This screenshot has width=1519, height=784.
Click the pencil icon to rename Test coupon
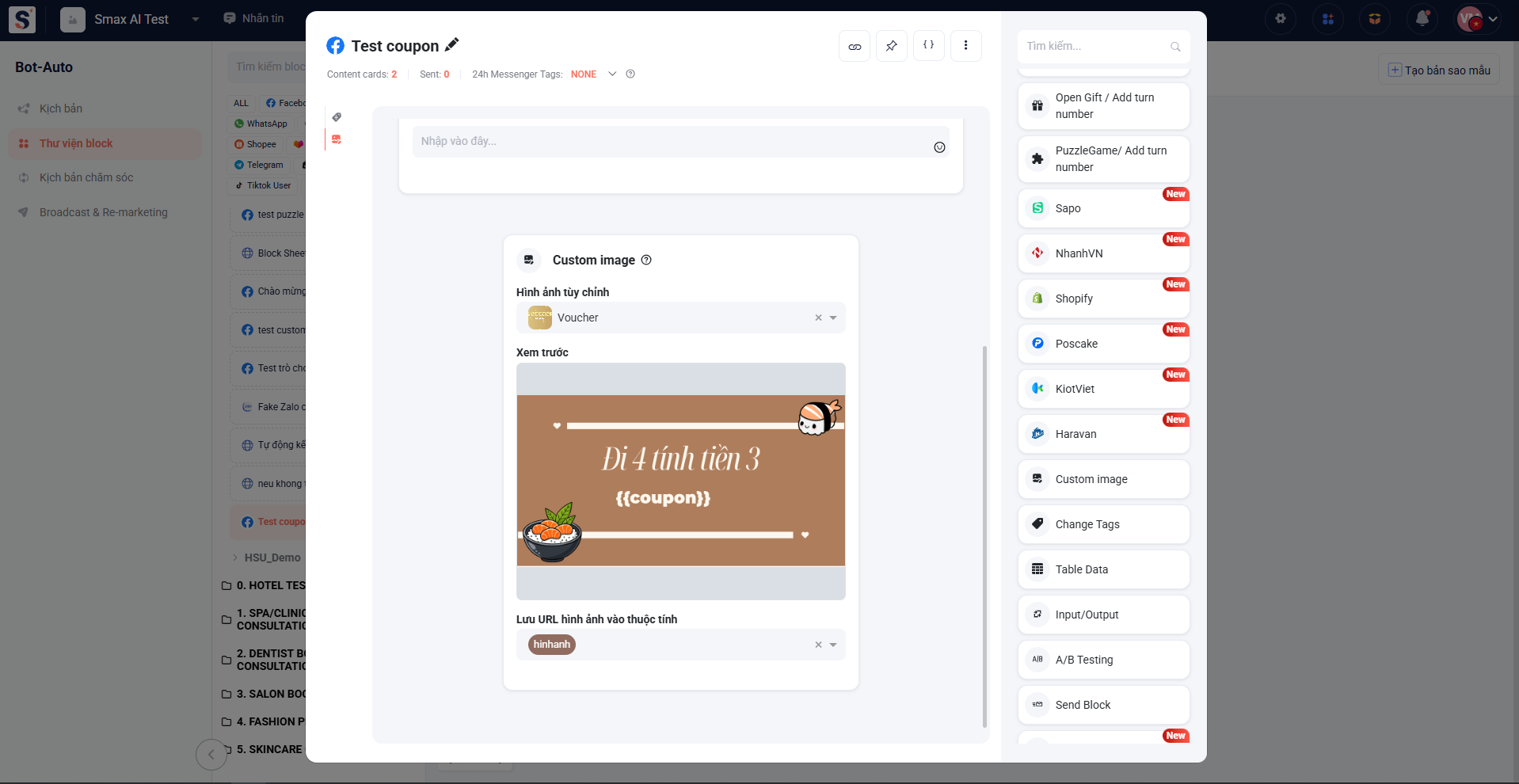pyautogui.click(x=451, y=45)
